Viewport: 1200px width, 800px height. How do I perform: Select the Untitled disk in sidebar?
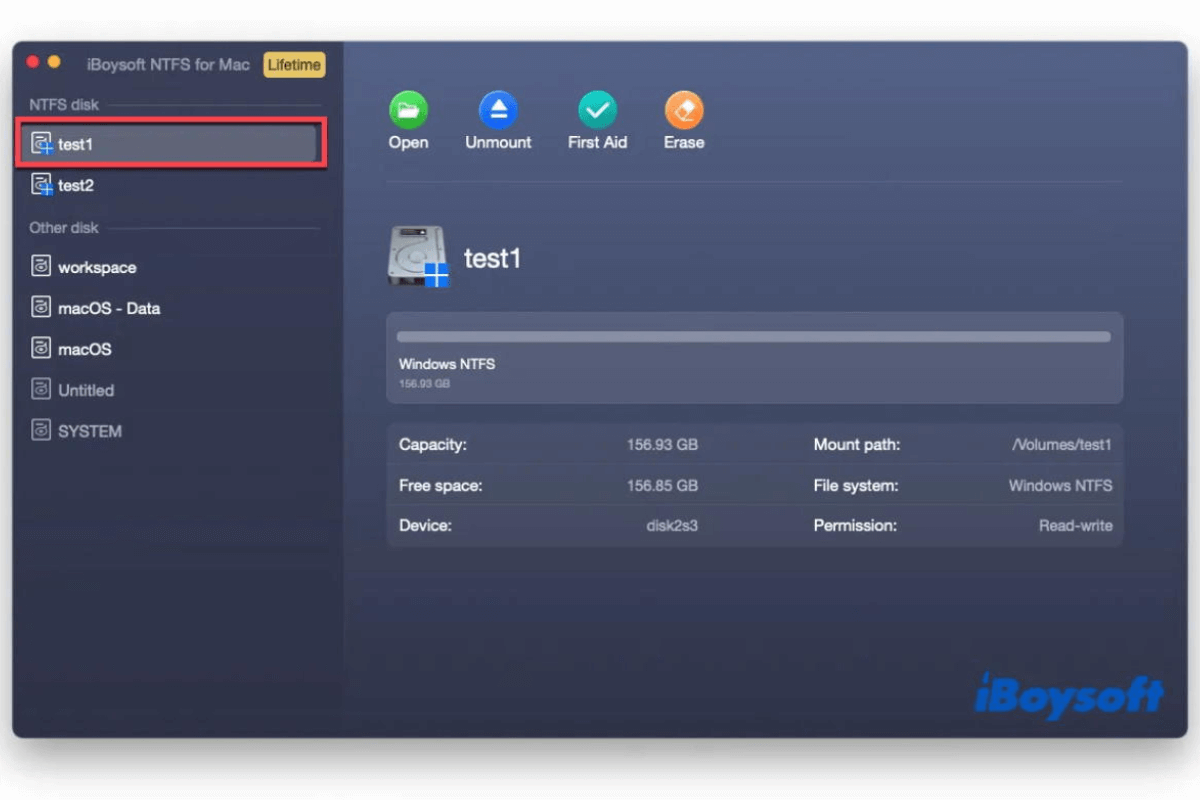[85, 390]
